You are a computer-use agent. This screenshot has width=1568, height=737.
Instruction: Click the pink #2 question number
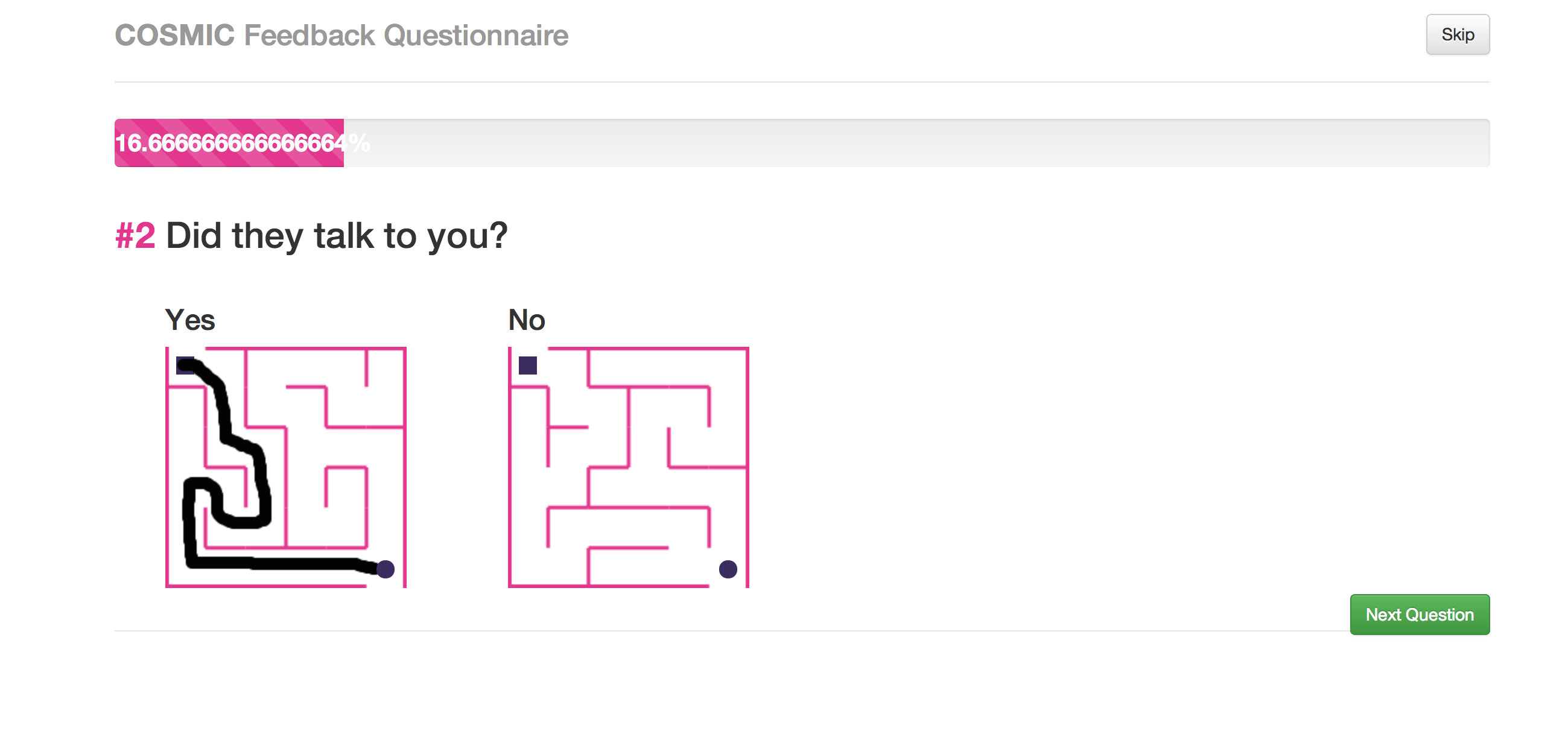(x=135, y=236)
